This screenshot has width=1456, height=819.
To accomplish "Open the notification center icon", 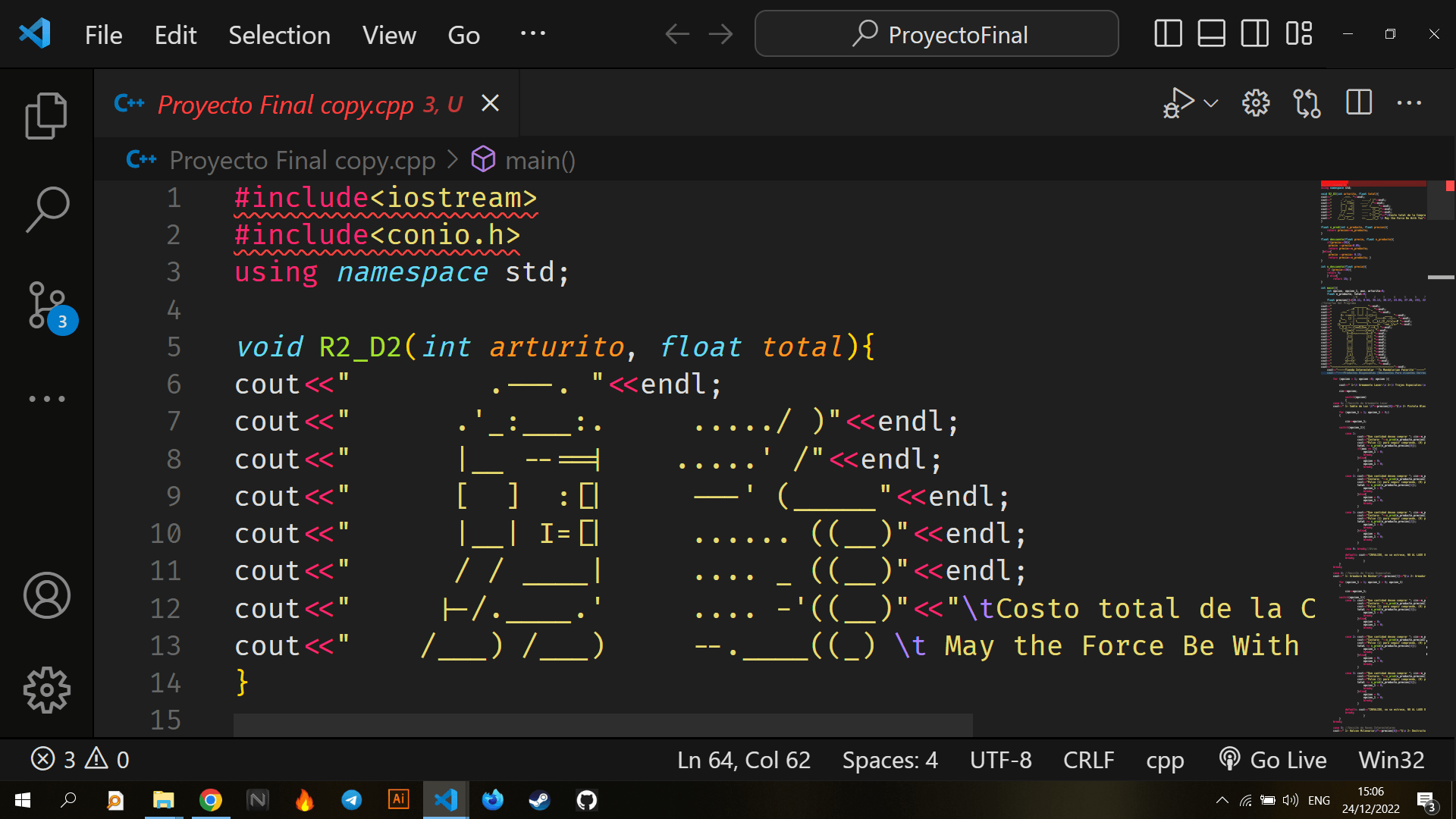I will (x=1426, y=802).
